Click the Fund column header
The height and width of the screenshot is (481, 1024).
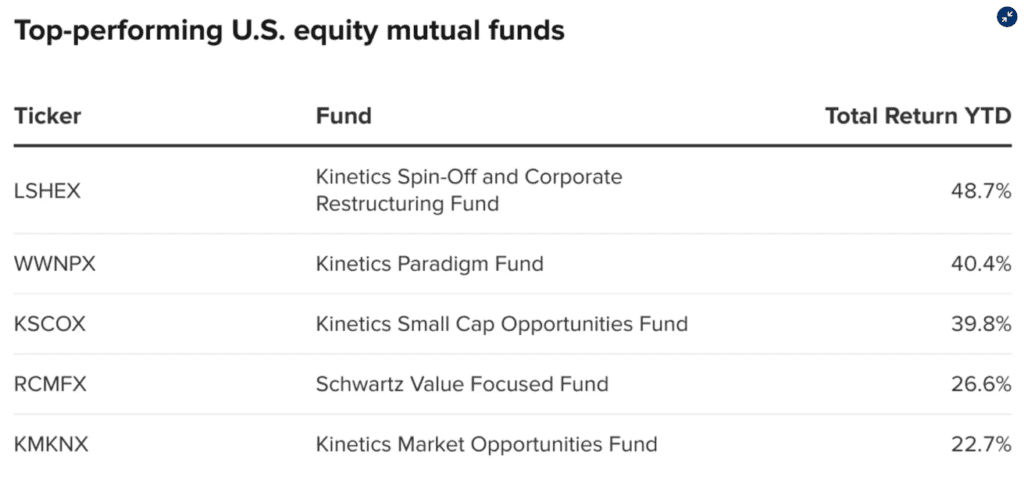(x=343, y=116)
